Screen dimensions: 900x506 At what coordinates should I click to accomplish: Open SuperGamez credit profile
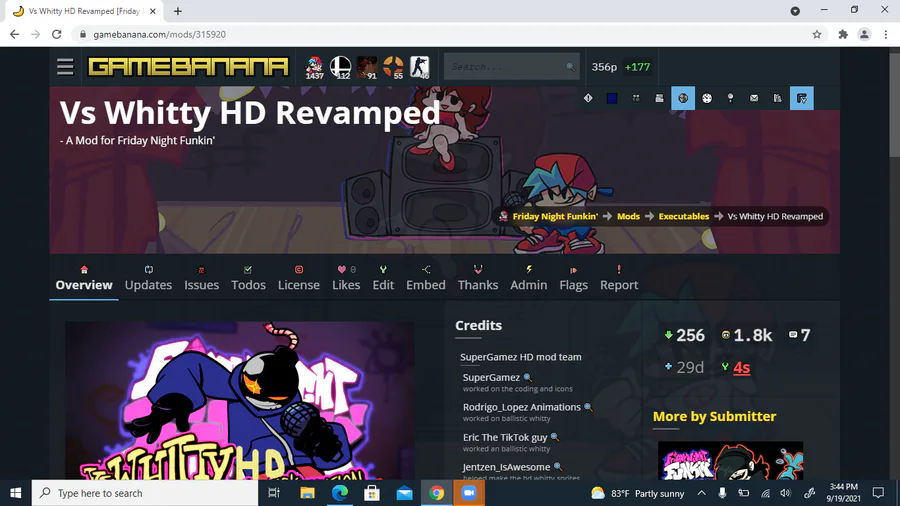491,377
